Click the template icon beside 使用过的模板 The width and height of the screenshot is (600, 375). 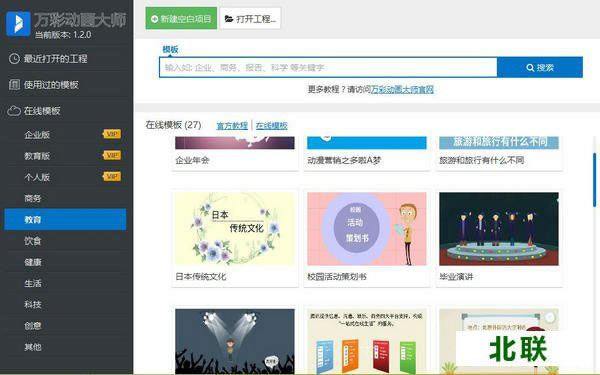14,85
